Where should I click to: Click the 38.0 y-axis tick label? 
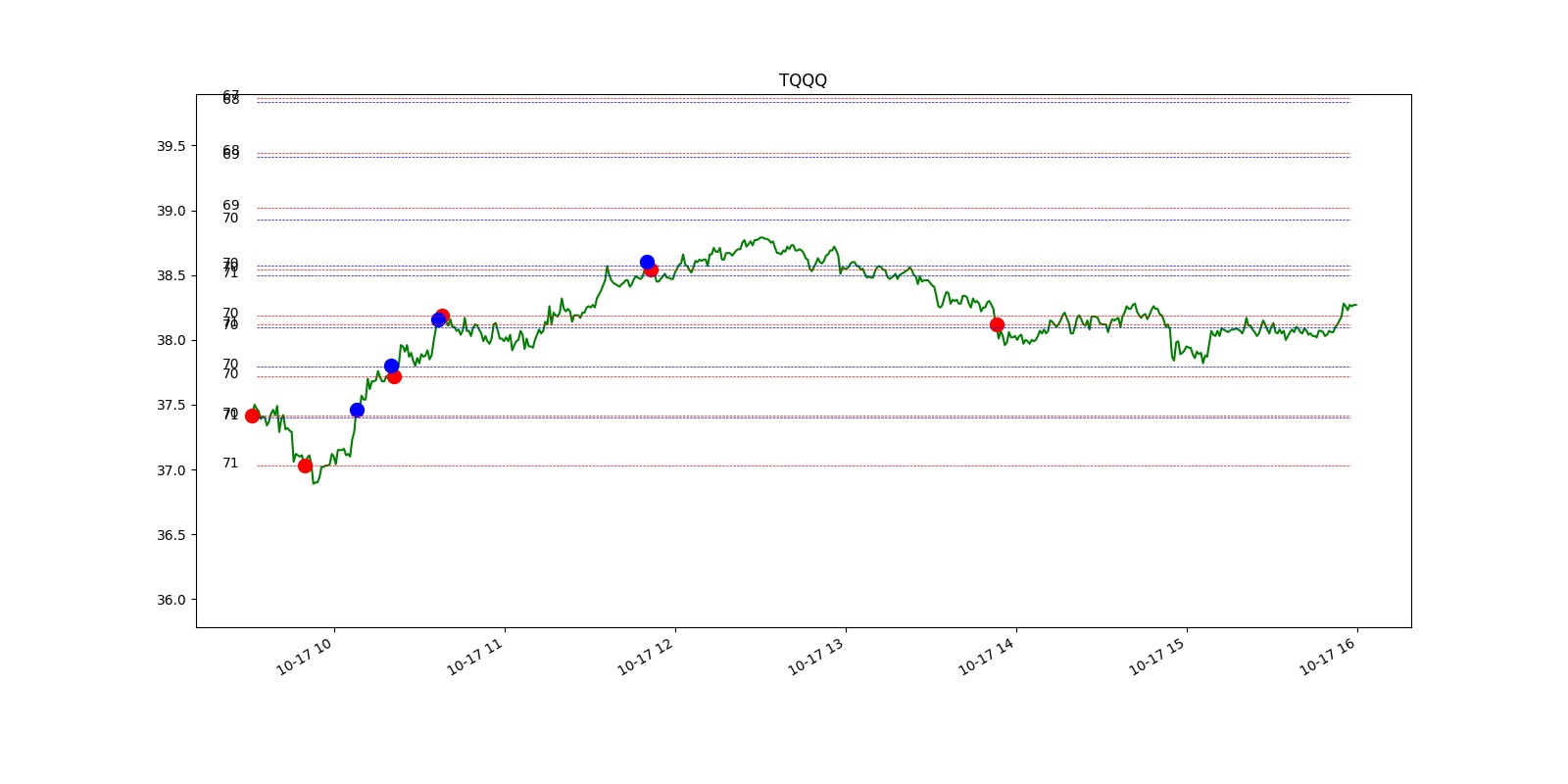click(x=171, y=340)
